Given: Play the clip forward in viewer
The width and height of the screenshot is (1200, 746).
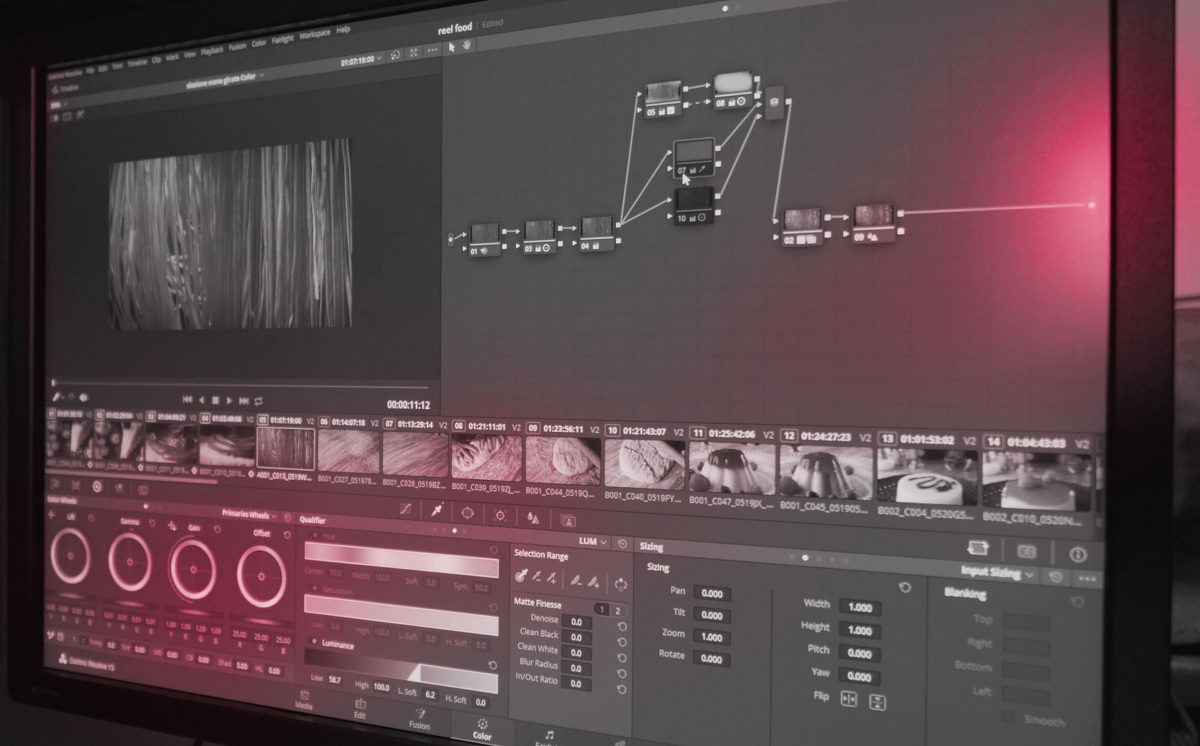Looking at the screenshot, I should click(230, 400).
